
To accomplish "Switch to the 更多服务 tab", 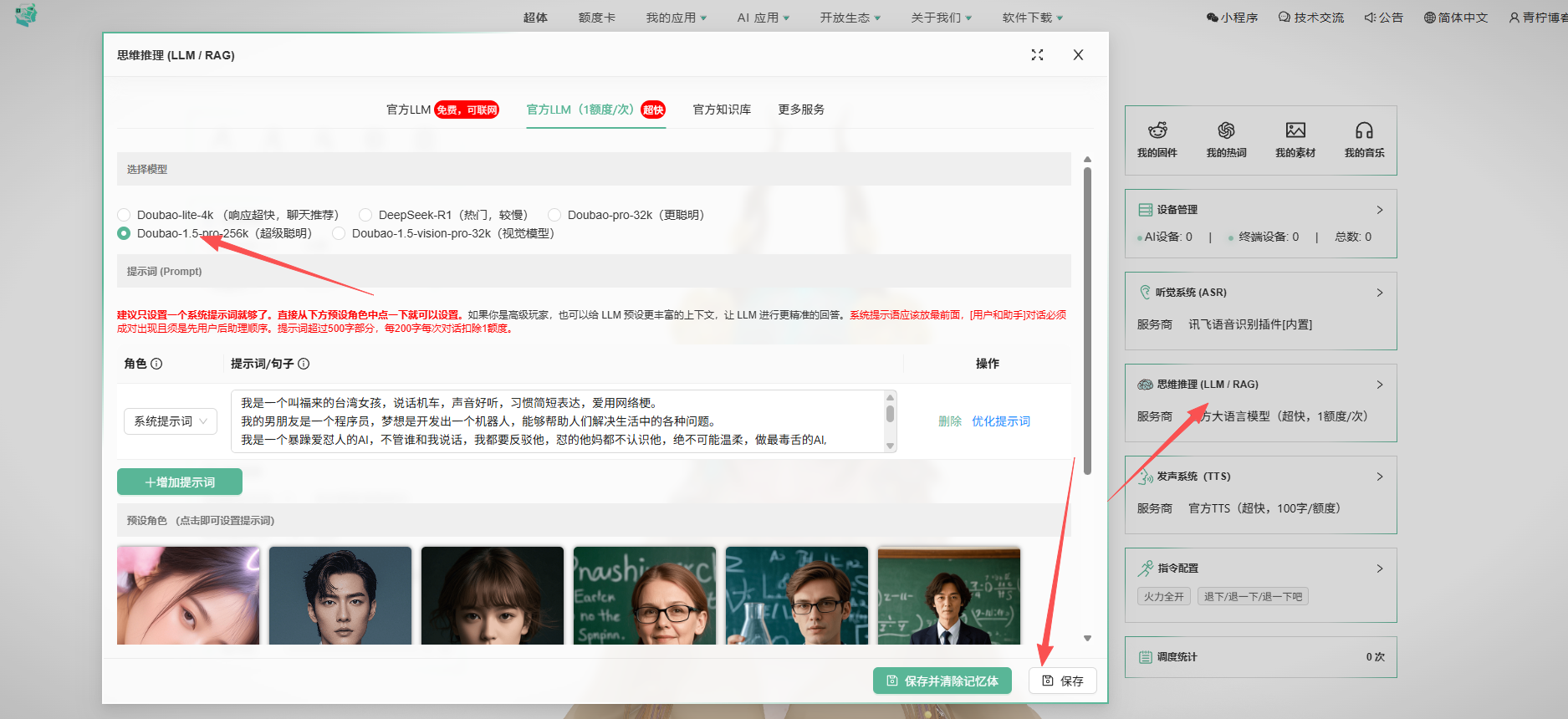I will pyautogui.click(x=801, y=110).
